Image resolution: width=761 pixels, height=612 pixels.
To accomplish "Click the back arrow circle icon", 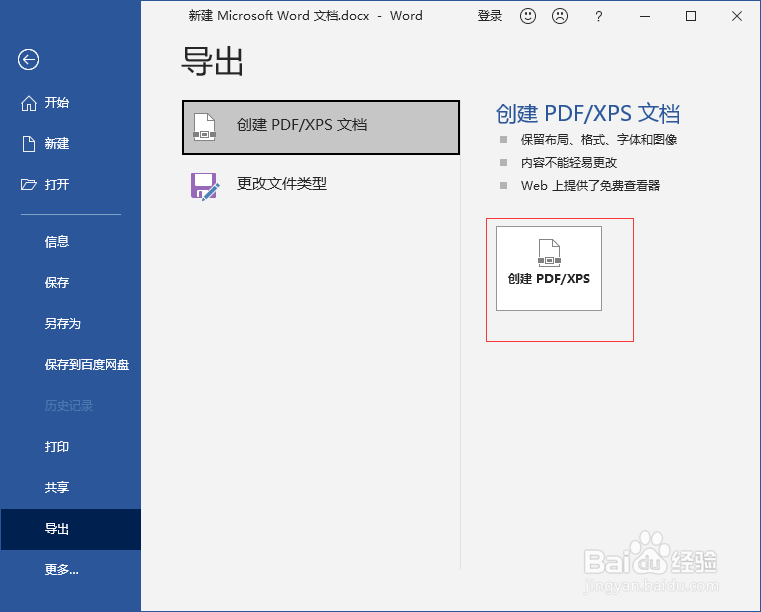I will click(28, 60).
